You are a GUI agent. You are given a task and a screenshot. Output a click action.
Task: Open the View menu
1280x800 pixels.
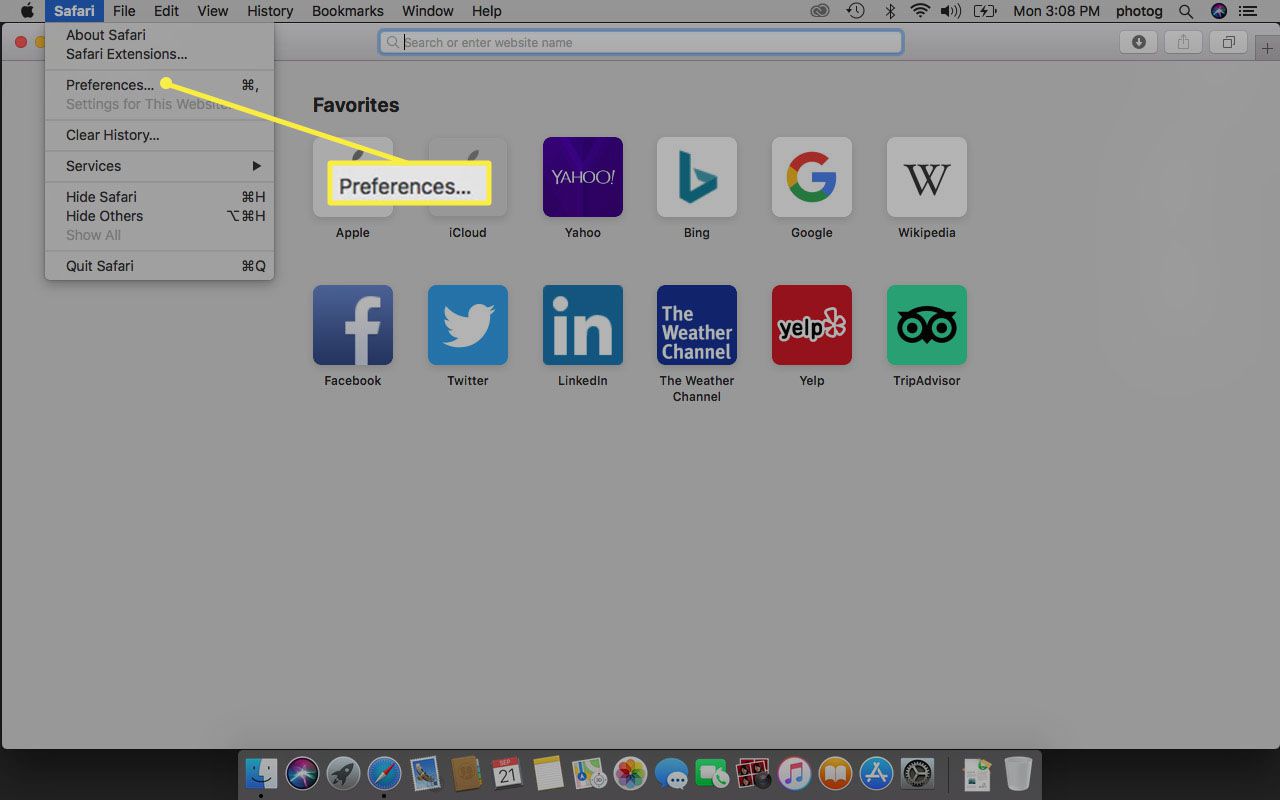pyautogui.click(x=212, y=11)
